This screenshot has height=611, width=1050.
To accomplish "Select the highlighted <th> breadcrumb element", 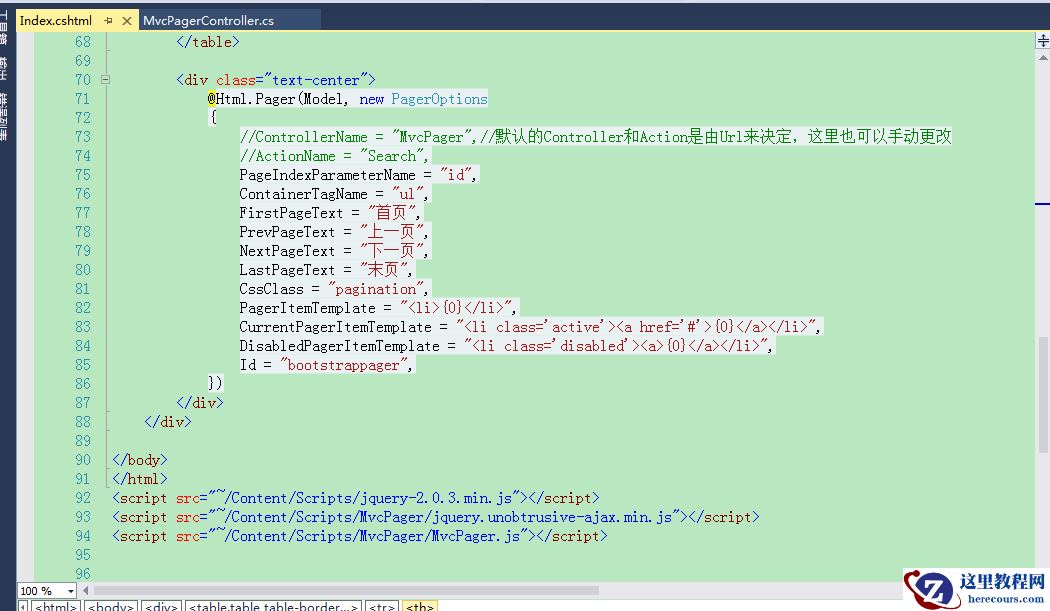I will pyautogui.click(x=419, y=606).
